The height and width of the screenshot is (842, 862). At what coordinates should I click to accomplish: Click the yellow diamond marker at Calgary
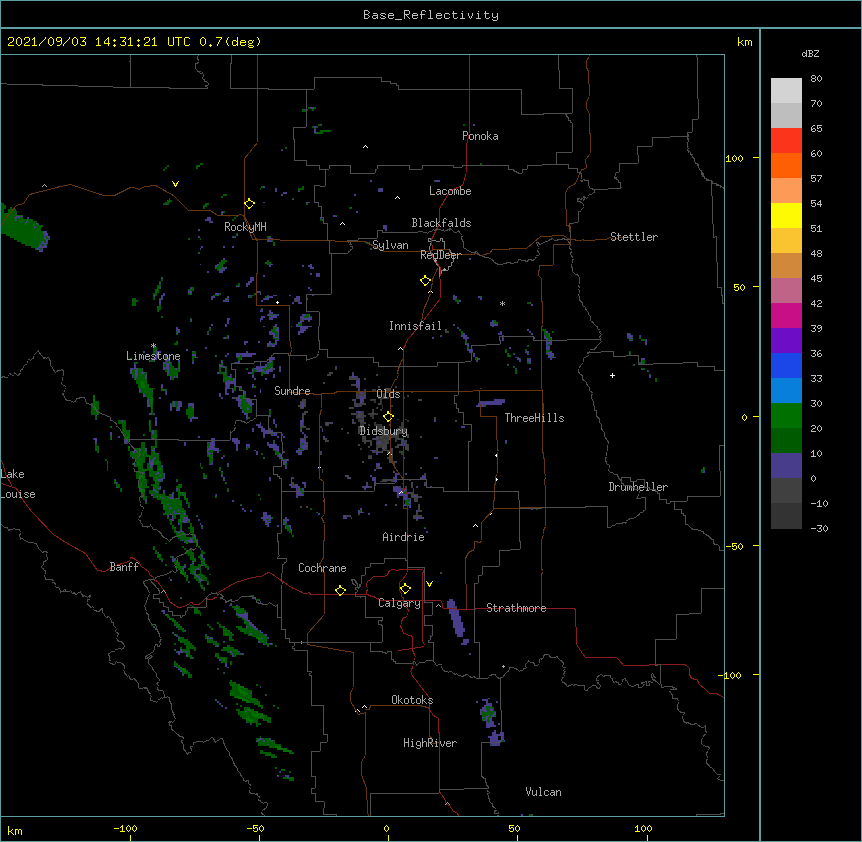[x=405, y=589]
